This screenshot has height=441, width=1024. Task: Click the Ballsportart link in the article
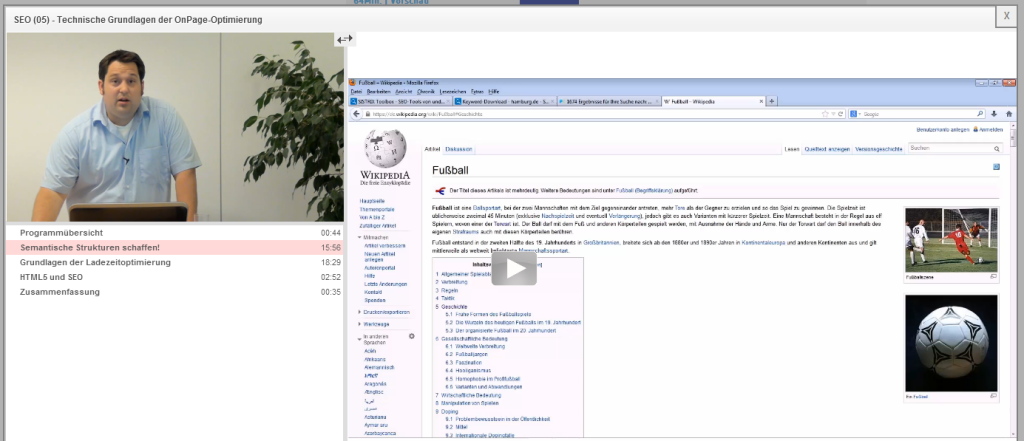[487, 207]
